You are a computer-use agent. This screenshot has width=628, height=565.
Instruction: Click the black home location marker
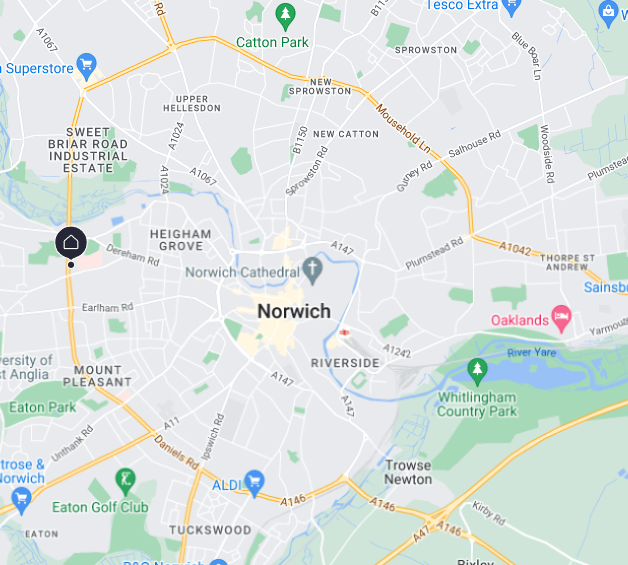click(71, 243)
